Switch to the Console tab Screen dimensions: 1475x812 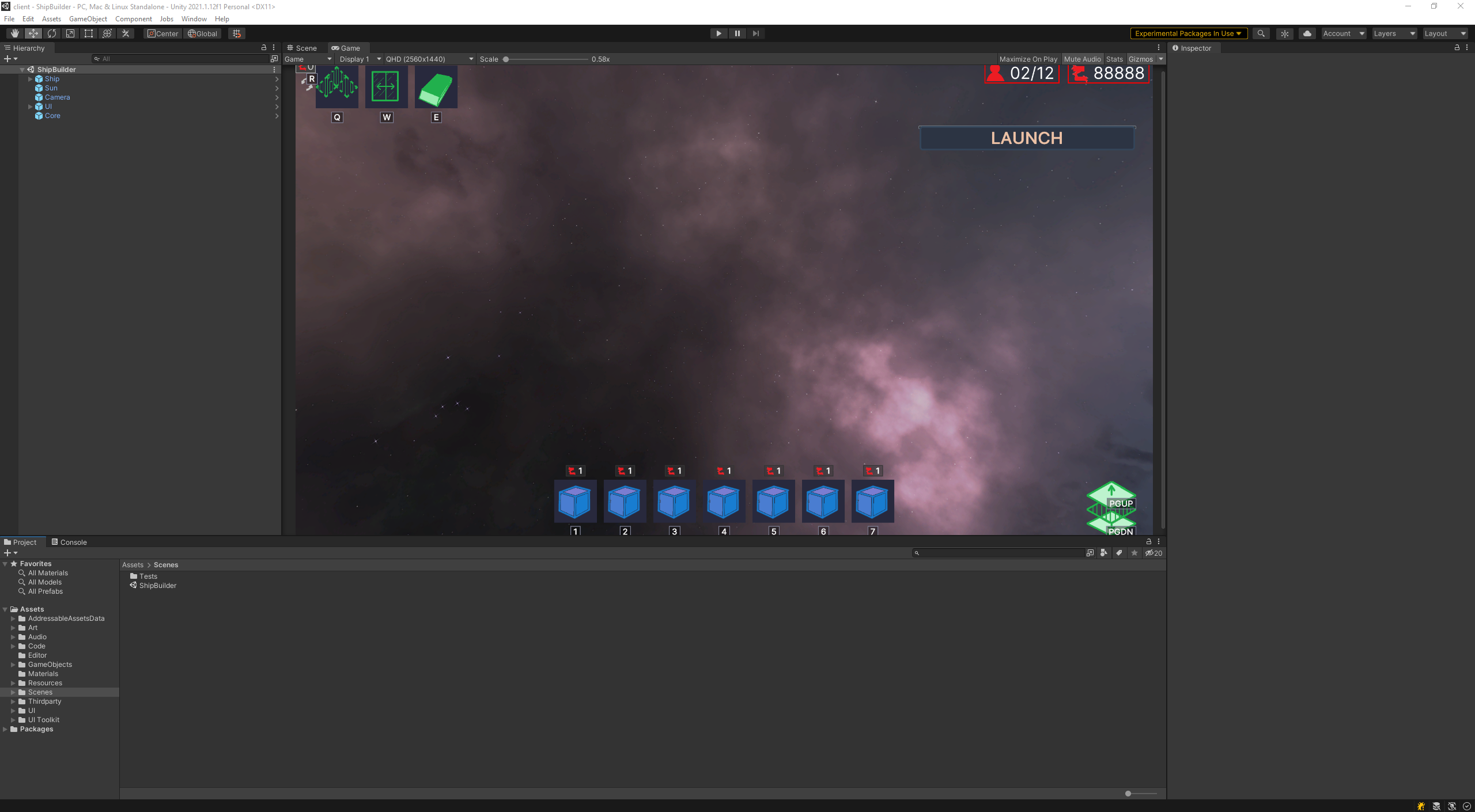click(69, 542)
